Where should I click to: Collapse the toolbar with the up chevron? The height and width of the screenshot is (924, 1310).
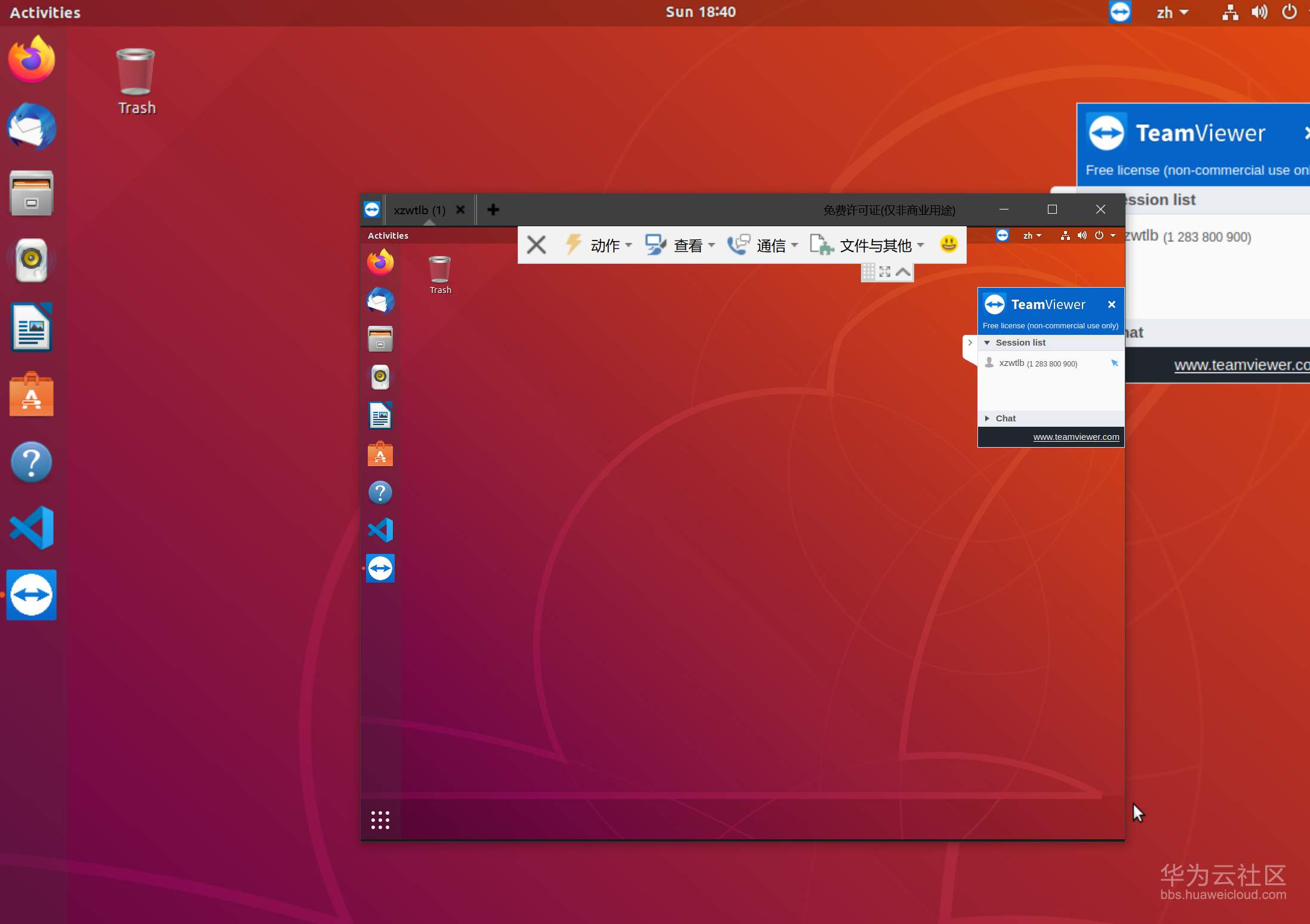903,272
